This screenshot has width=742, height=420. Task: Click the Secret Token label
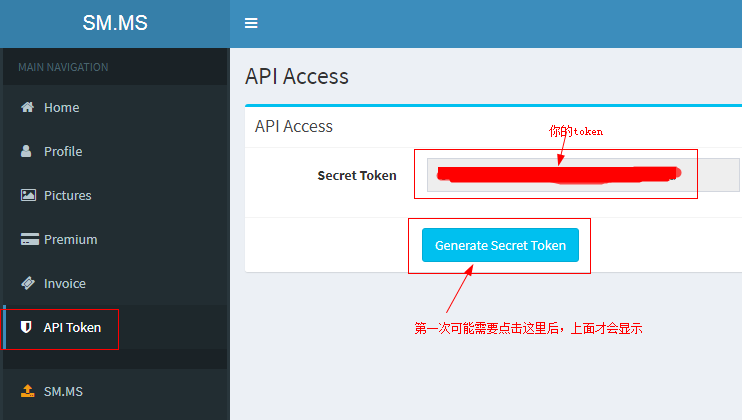point(357,175)
